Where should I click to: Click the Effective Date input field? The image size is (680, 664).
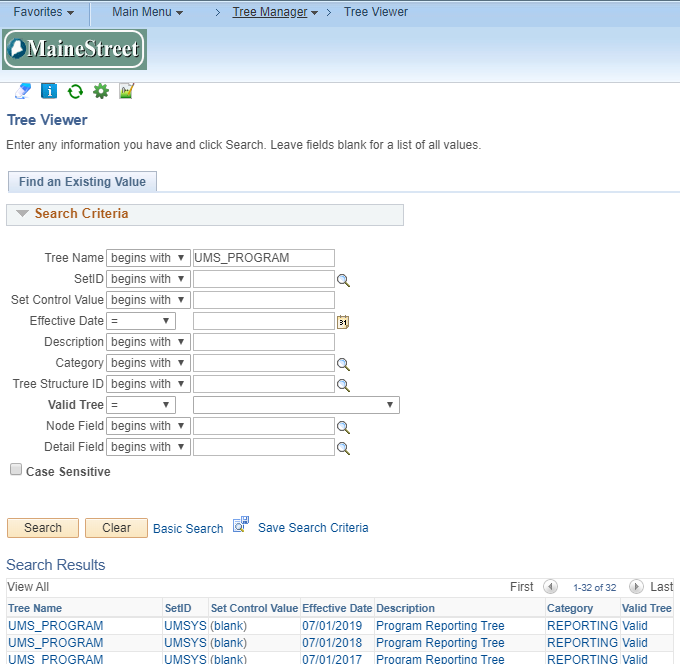click(x=264, y=321)
